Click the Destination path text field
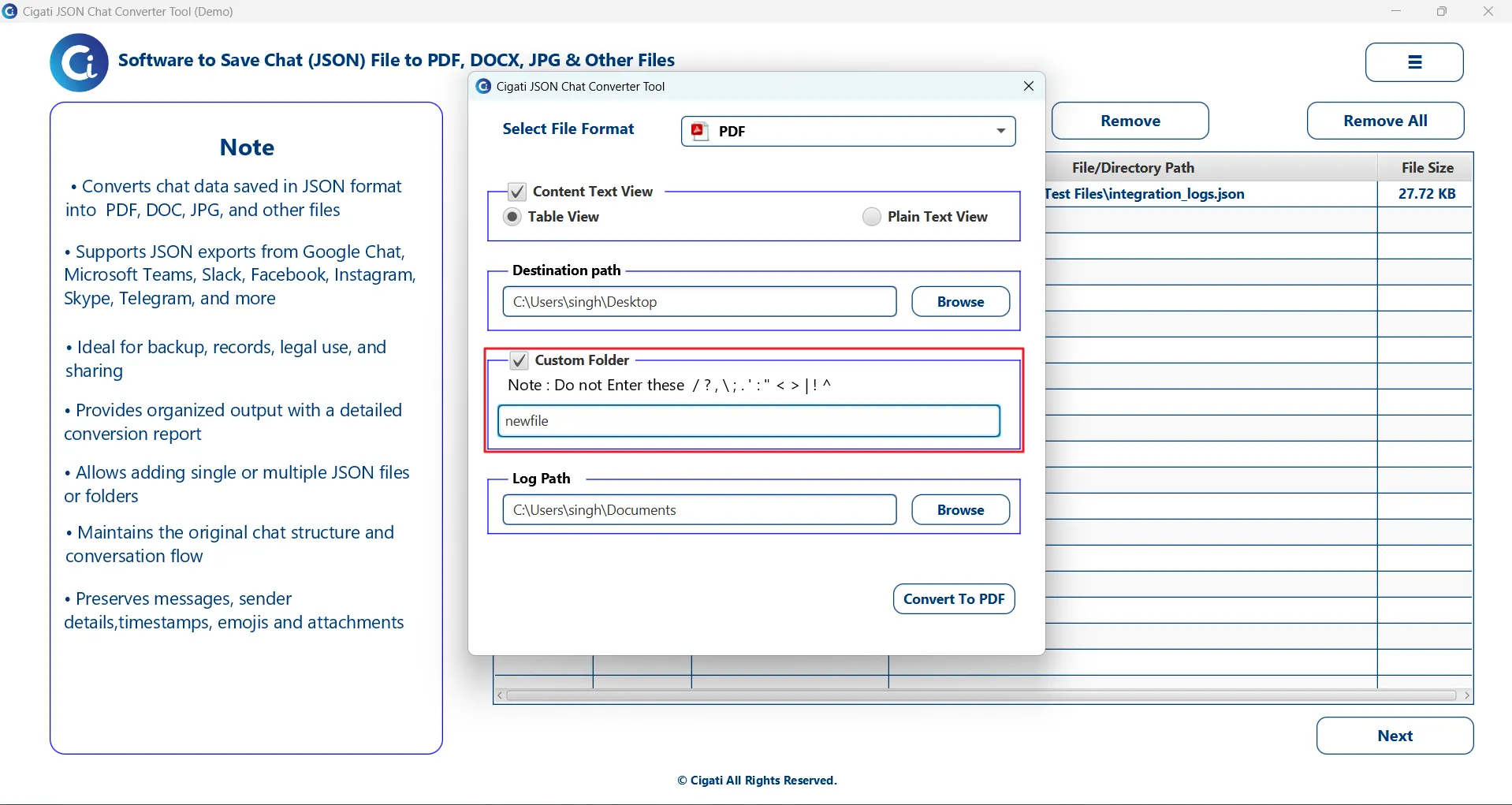This screenshot has width=1512, height=805. click(699, 302)
